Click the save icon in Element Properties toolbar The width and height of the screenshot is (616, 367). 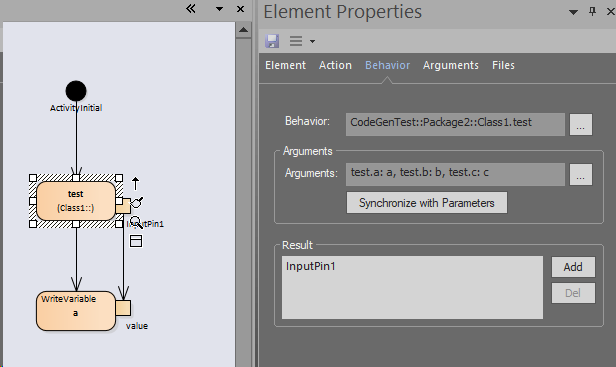(272, 41)
